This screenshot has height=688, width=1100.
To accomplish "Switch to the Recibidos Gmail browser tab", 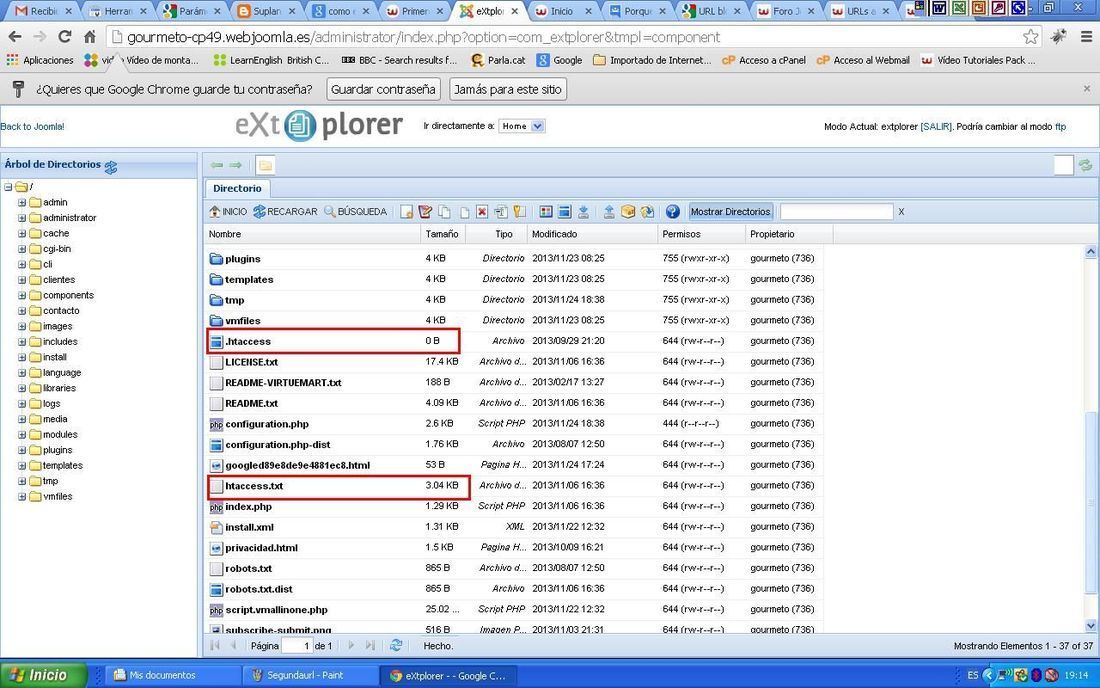I will [44, 11].
